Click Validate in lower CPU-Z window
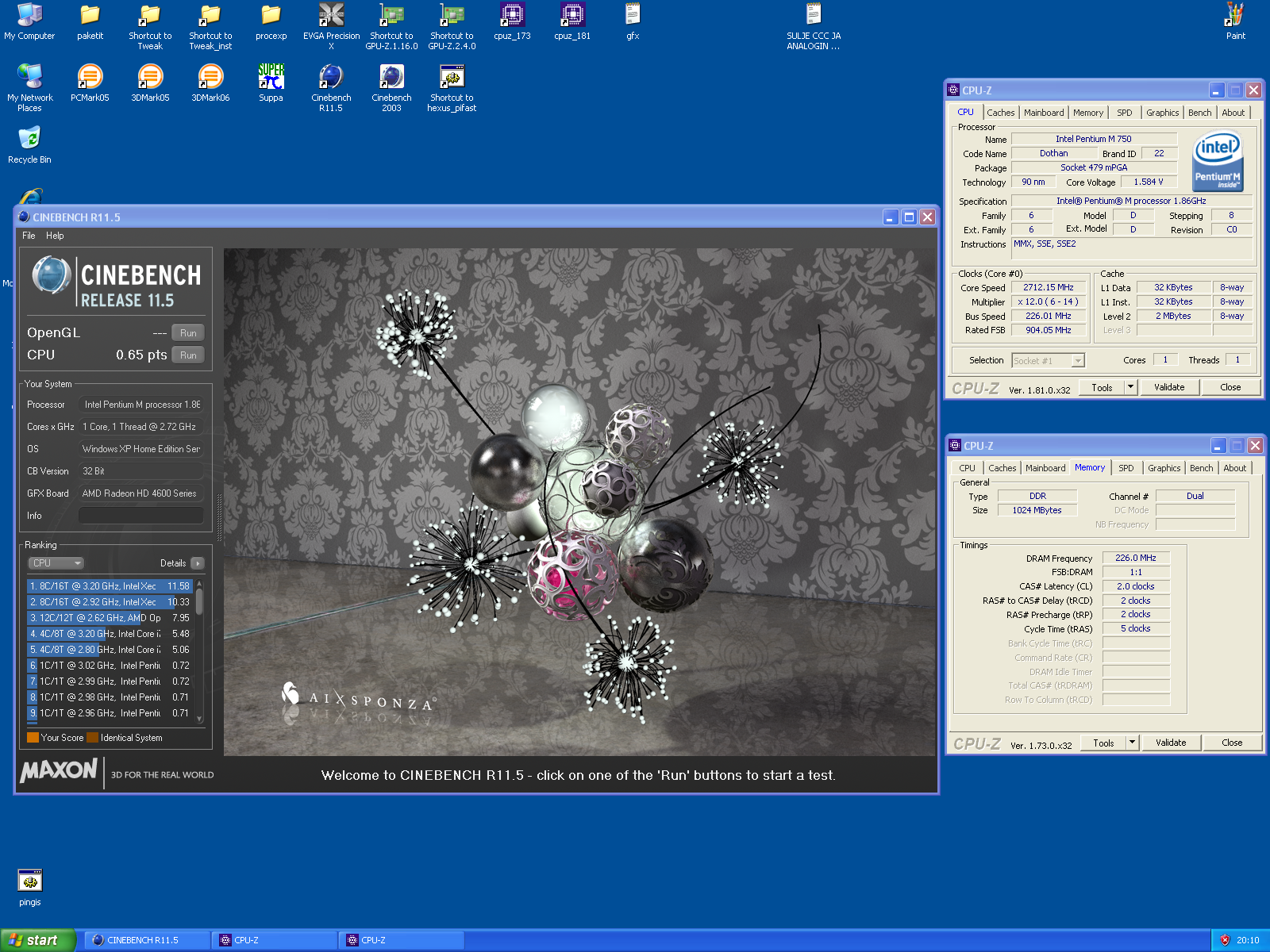 [x=1171, y=743]
